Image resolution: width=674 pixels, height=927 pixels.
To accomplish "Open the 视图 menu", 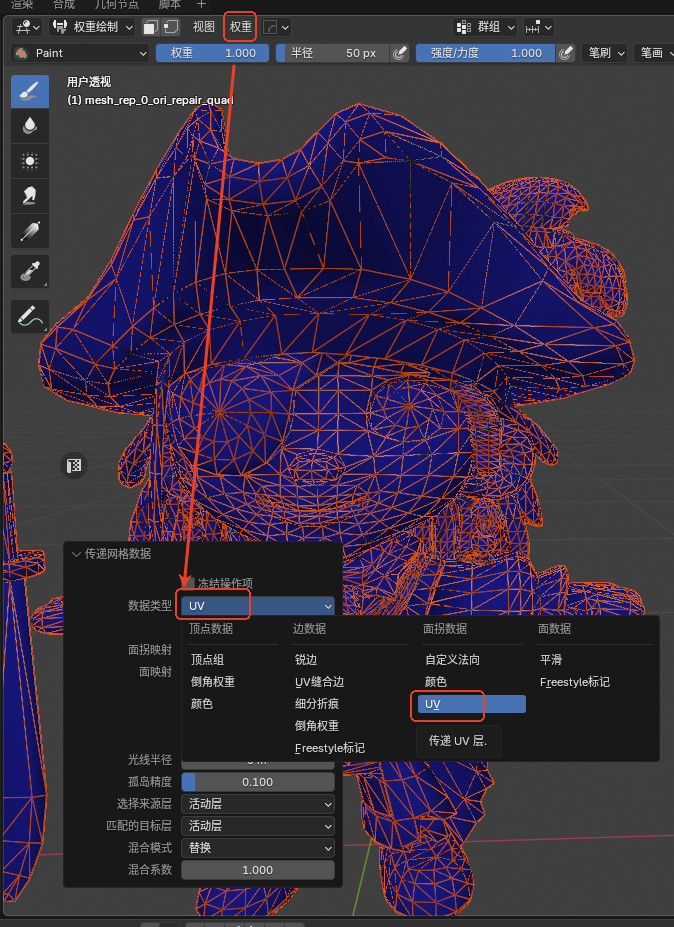I will [x=203, y=27].
